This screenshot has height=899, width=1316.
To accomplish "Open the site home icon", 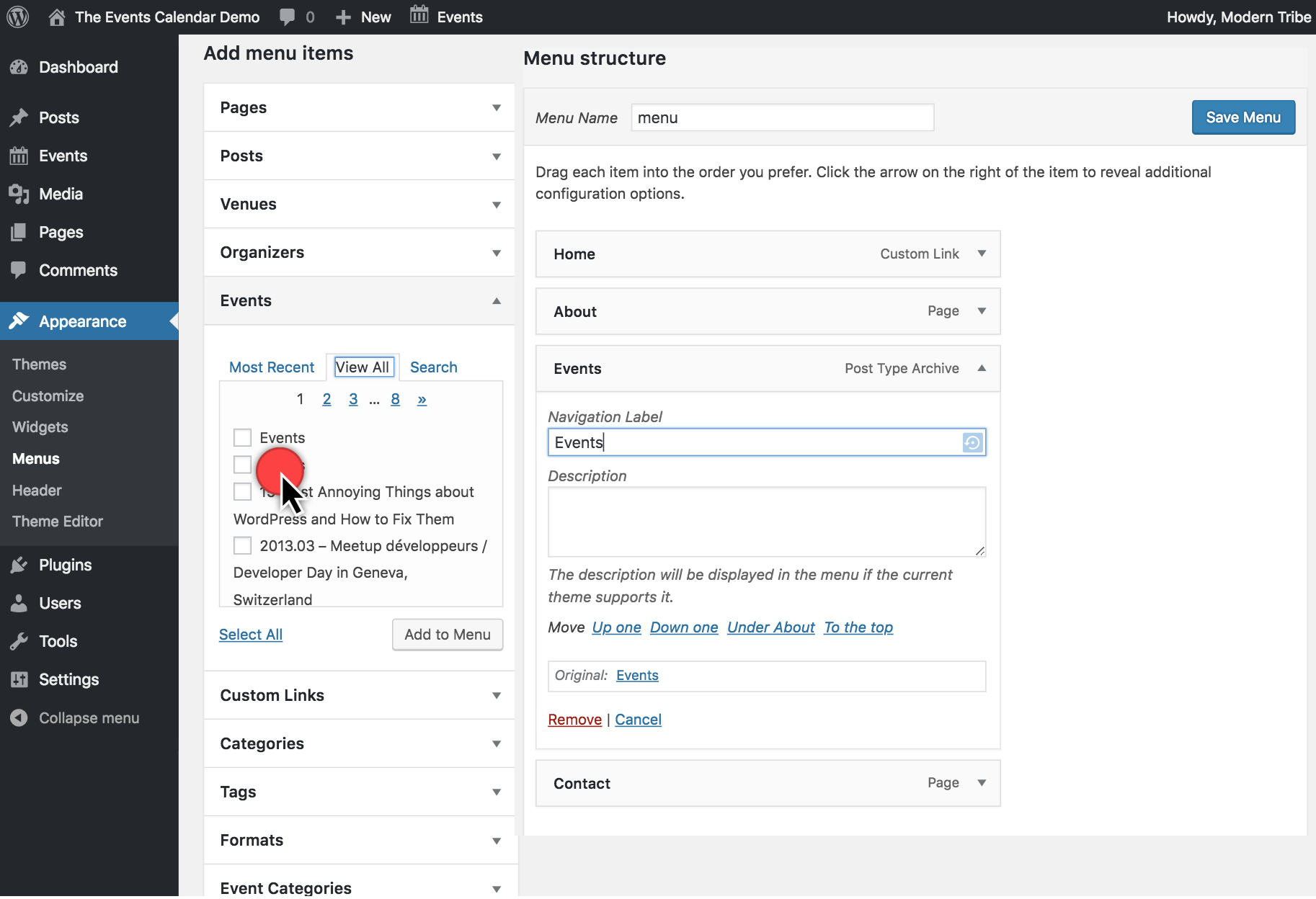I will pyautogui.click(x=57, y=17).
